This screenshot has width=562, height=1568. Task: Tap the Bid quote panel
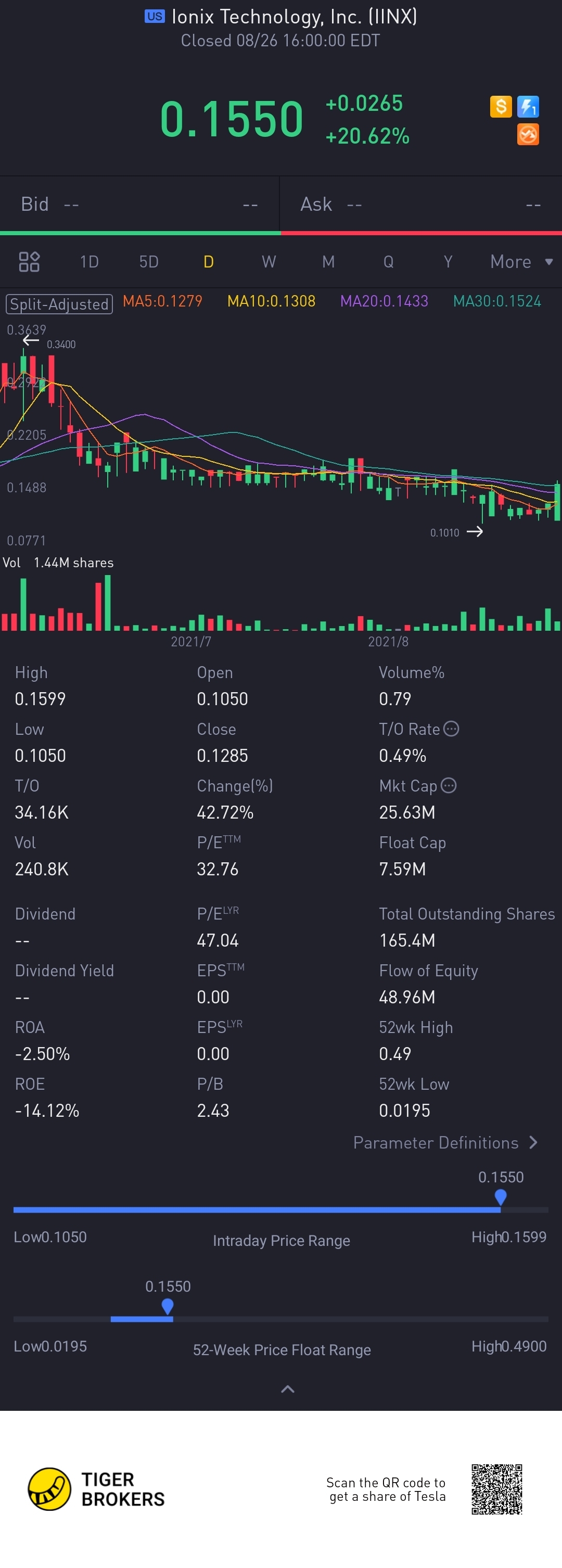pos(139,205)
